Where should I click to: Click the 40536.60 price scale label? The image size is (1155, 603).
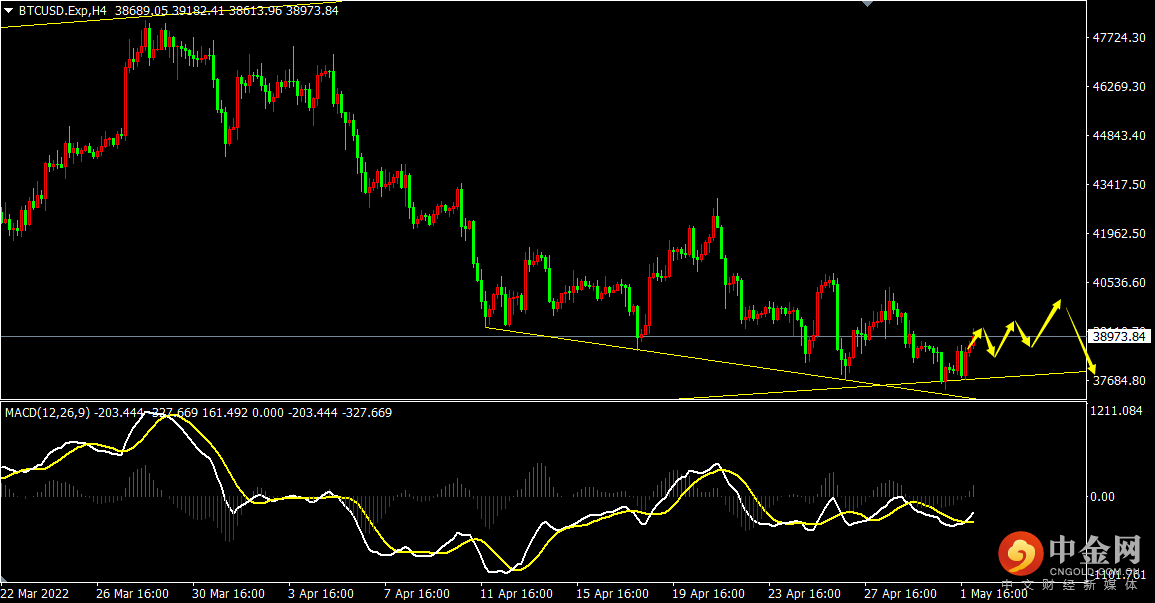point(1119,283)
